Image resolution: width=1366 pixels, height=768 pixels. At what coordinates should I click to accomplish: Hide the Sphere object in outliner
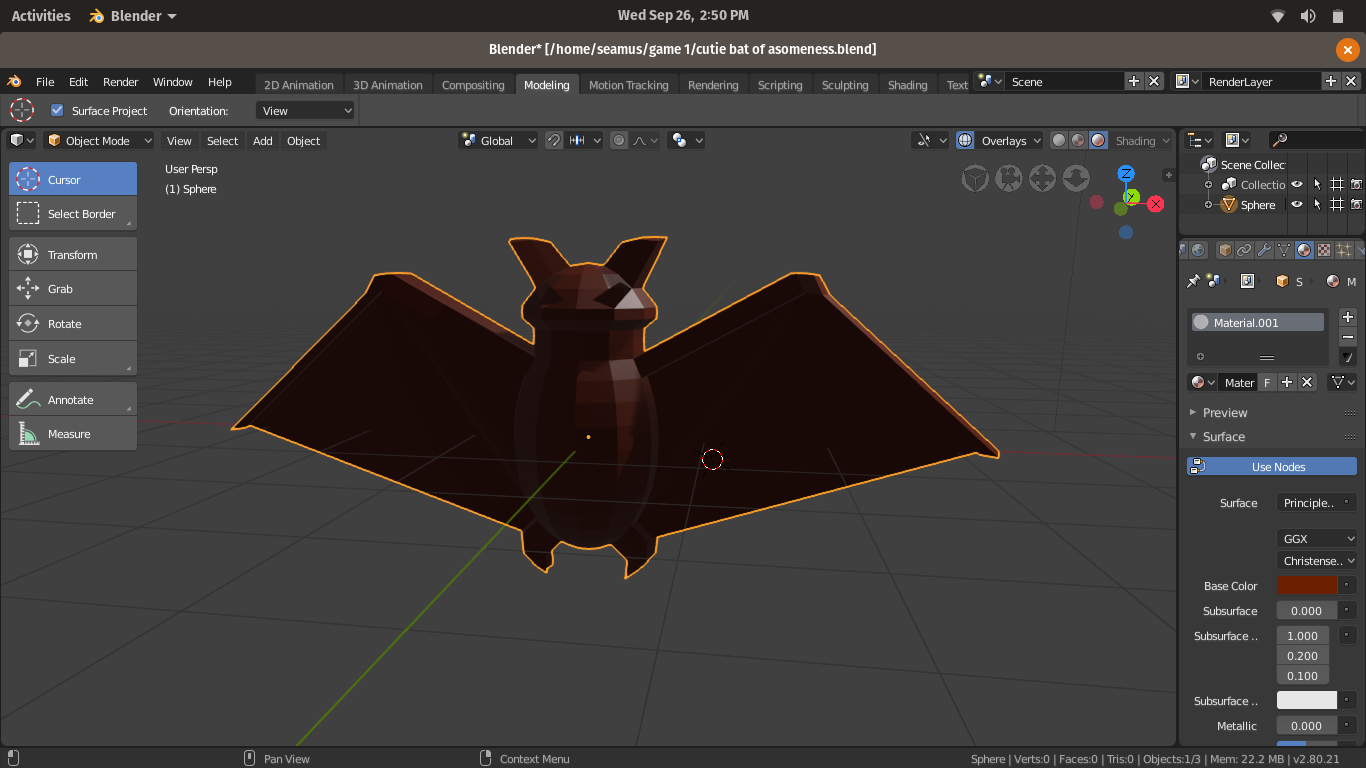(x=1296, y=204)
